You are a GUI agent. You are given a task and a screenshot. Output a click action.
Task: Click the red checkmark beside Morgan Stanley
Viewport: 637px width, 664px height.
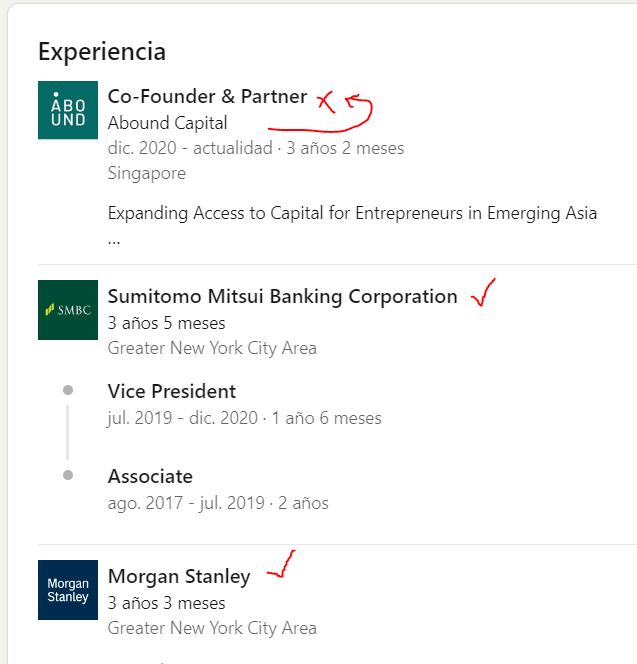point(280,567)
